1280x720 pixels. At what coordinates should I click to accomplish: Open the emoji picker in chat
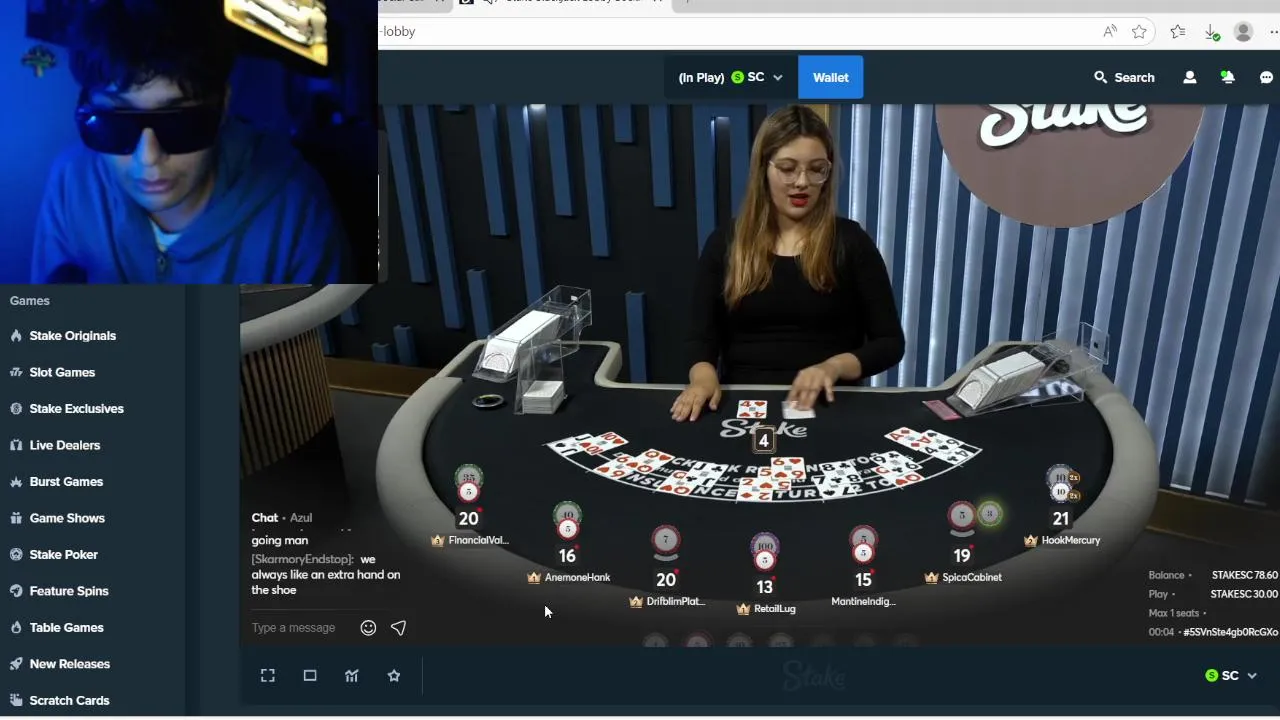pyautogui.click(x=368, y=628)
